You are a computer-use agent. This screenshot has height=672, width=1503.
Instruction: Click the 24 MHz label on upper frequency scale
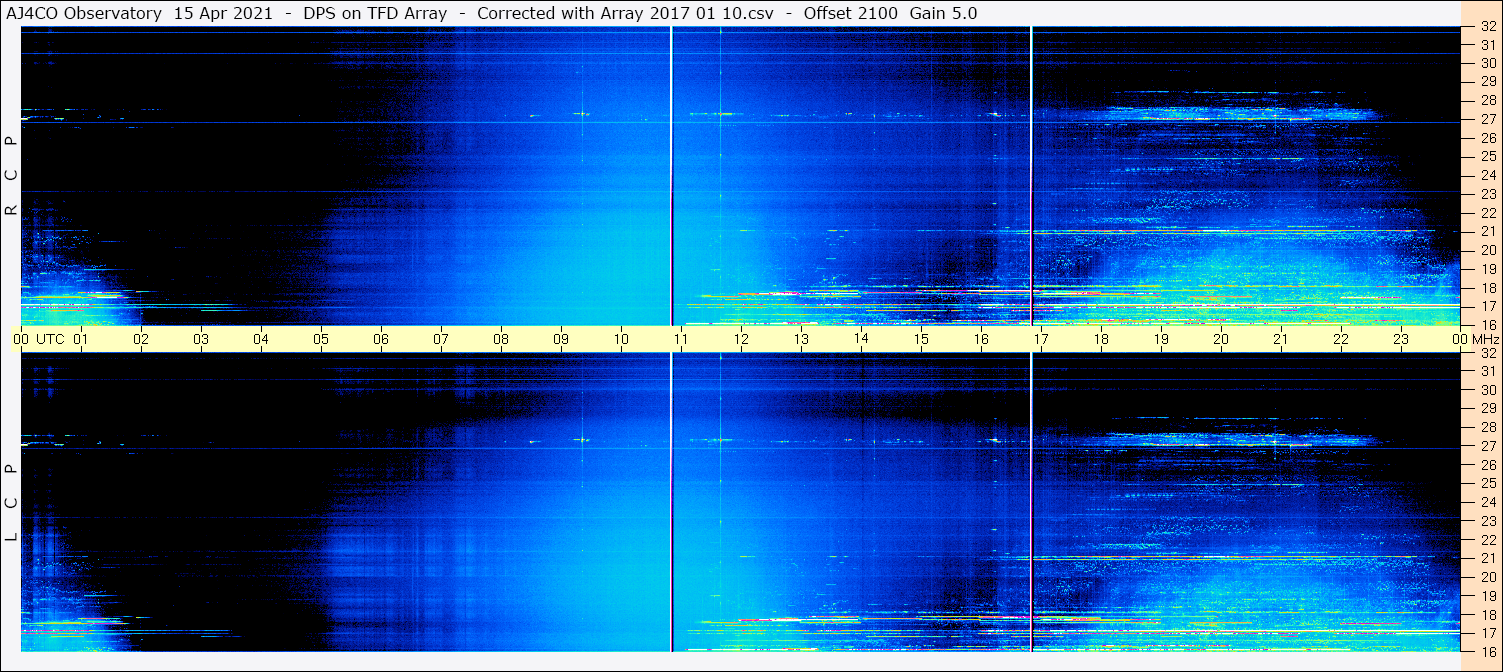tap(1487, 175)
